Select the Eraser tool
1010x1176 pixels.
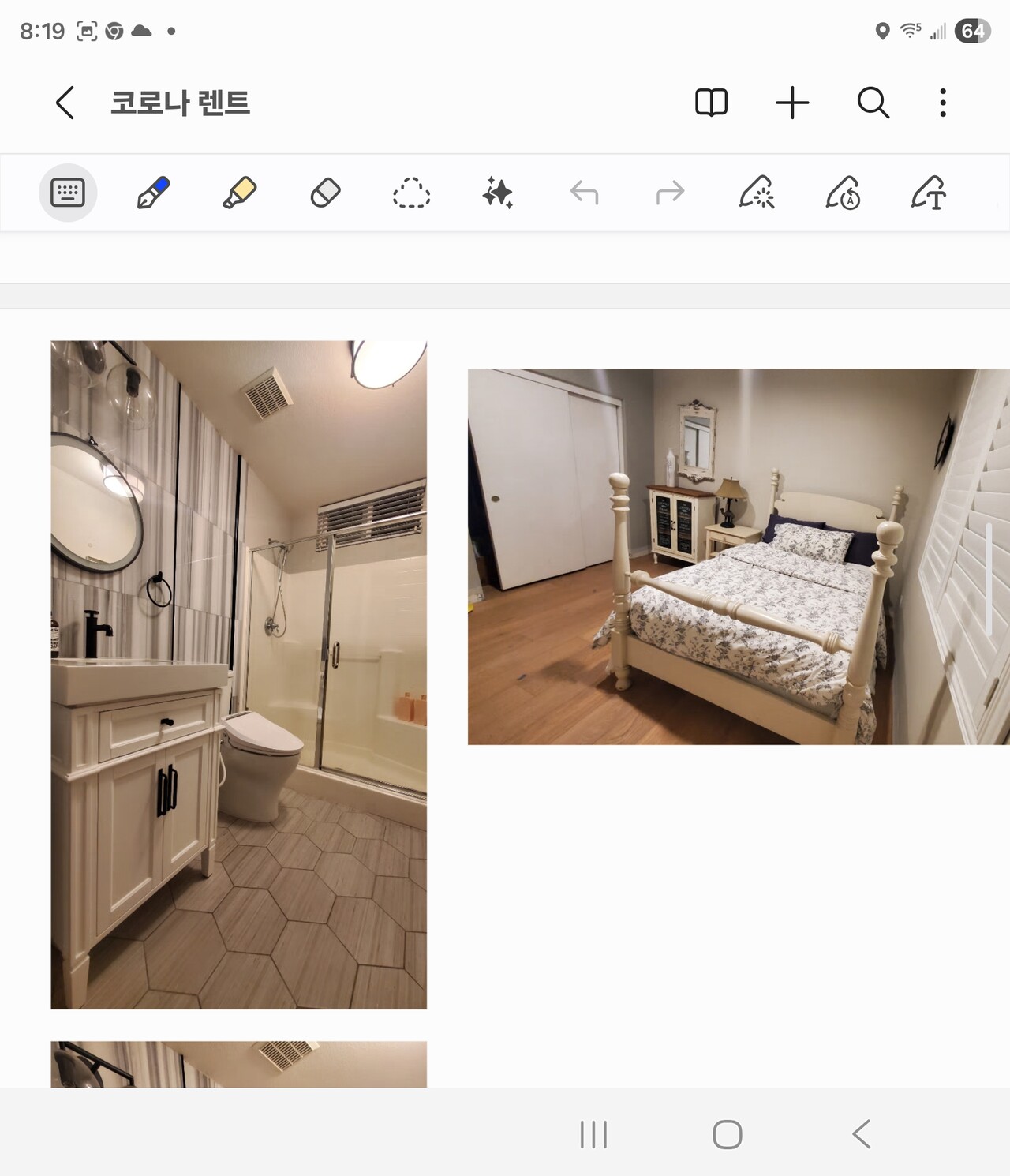coord(325,193)
